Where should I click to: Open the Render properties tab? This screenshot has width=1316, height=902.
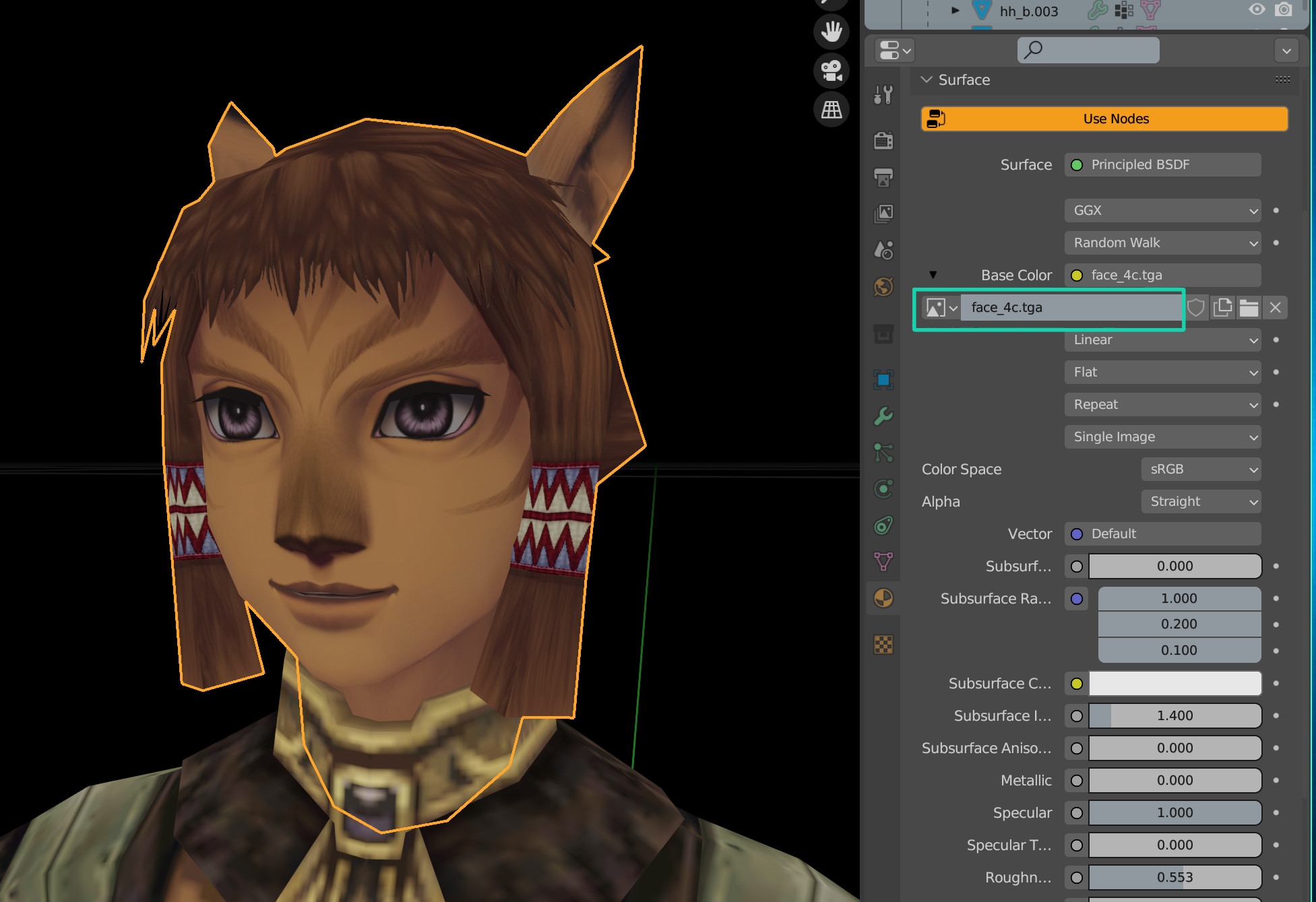tap(883, 141)
